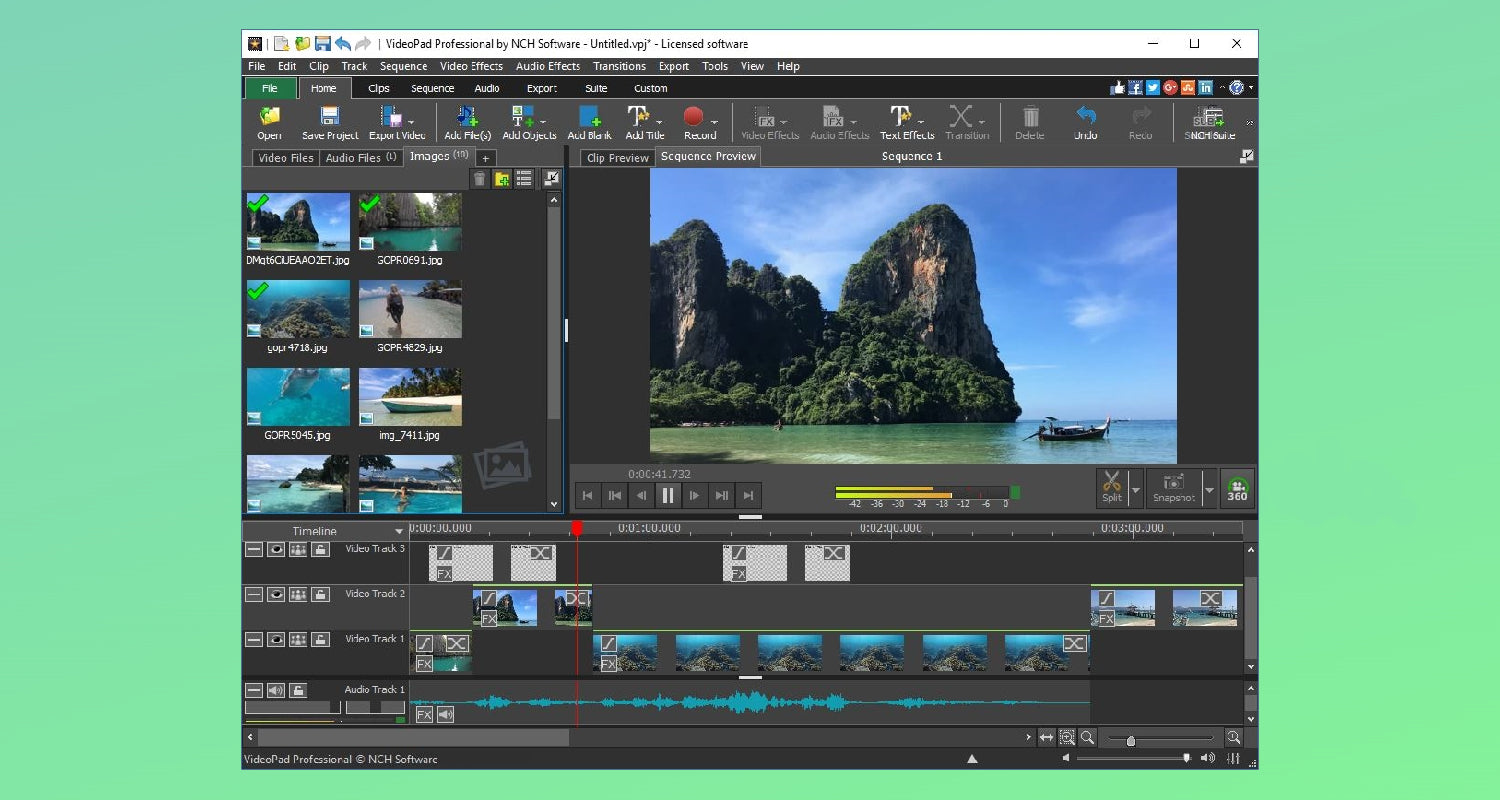Hide Video Track 3 using the eye icon
Screen dimensions: 1500x800
[x=276, y=549]
